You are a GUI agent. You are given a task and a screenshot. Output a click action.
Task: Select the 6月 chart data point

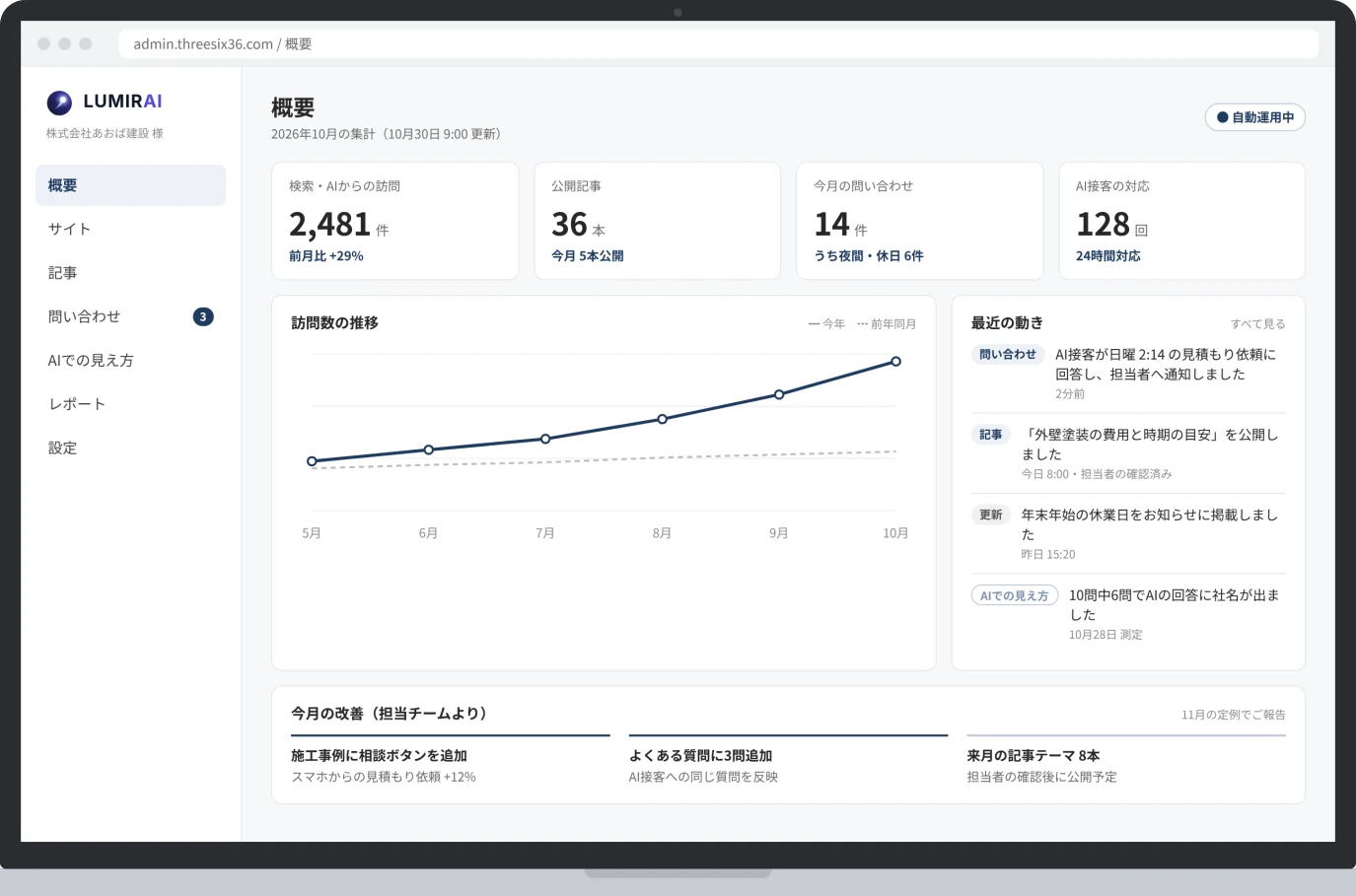[428, 449]
